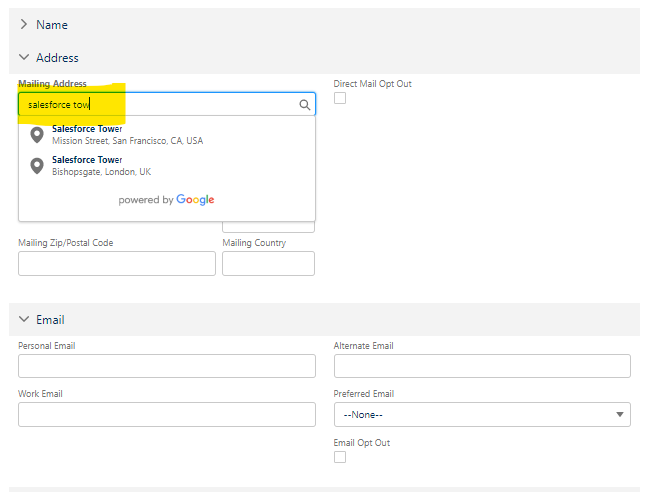Image resolution: width=652 pixels, height=492 pixels.
Task: Click the search magnifier icon in Mailing Address
Action: tap(305, 104)
